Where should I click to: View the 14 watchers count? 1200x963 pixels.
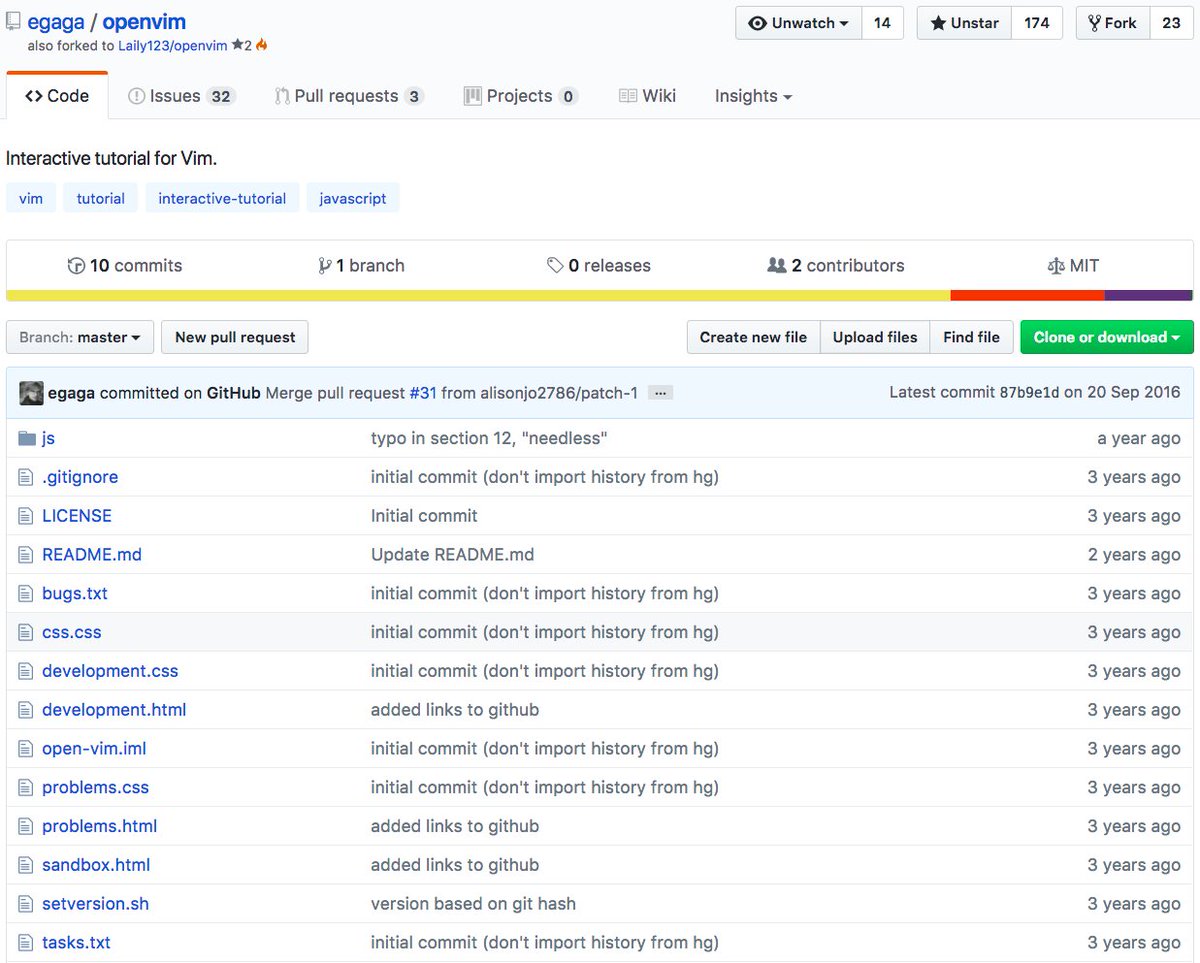tap(882, 23)
